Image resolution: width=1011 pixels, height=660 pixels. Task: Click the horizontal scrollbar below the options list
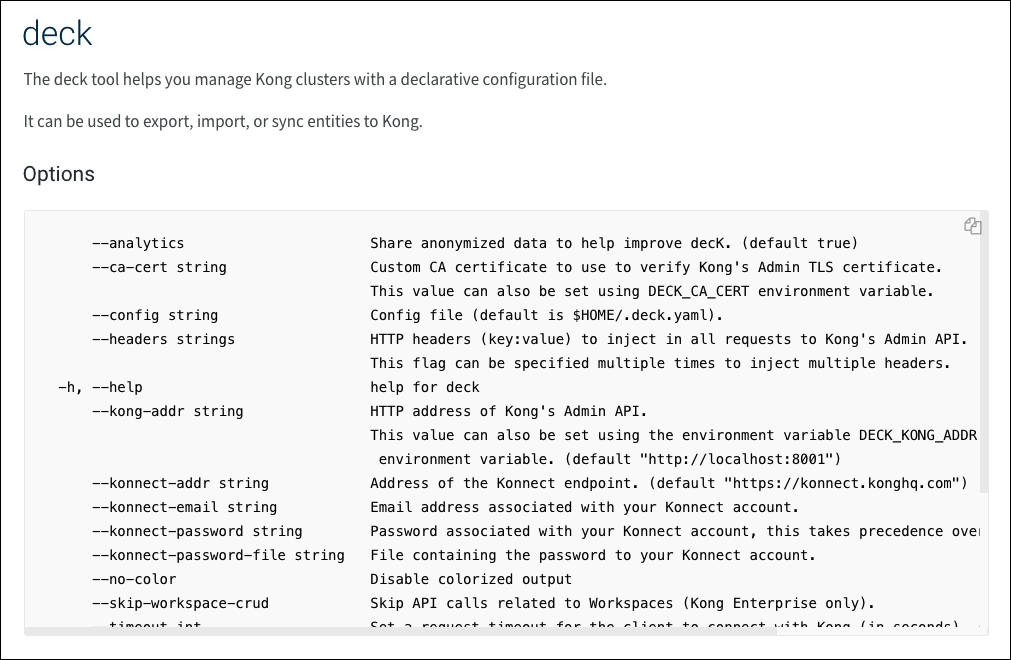(x=400, y=634)
